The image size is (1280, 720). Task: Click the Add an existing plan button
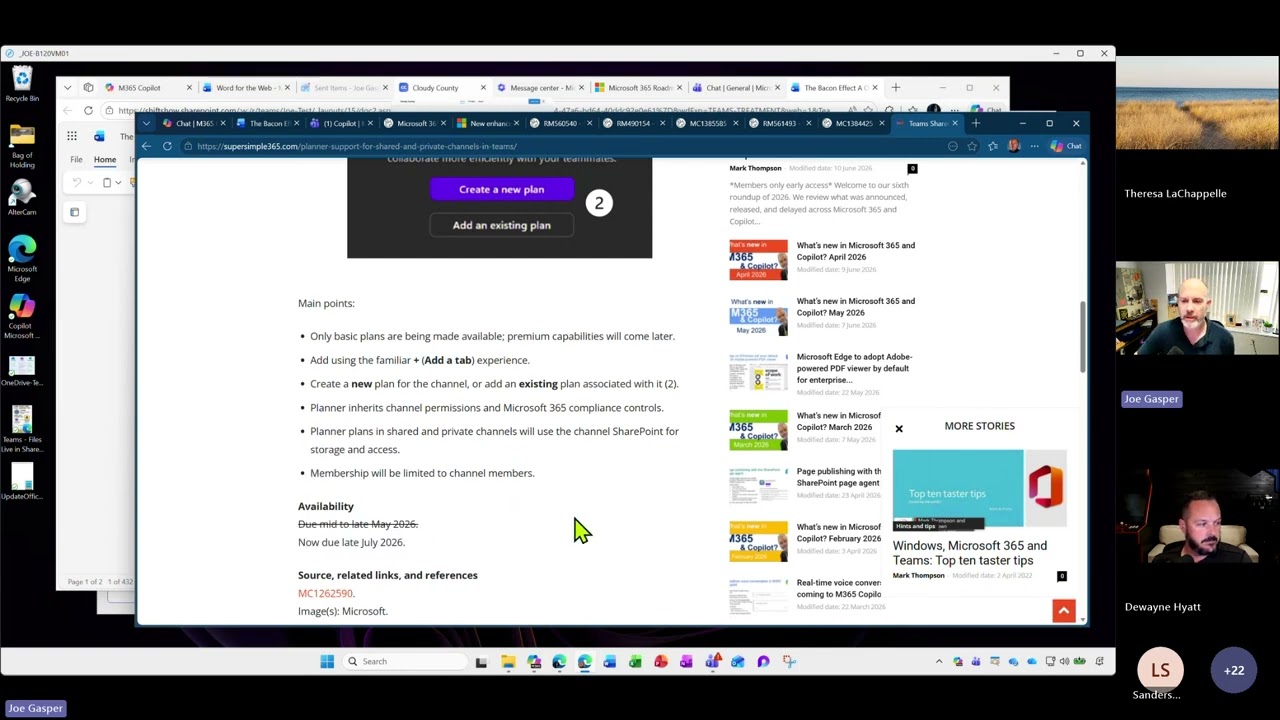(x=501, y=225)
